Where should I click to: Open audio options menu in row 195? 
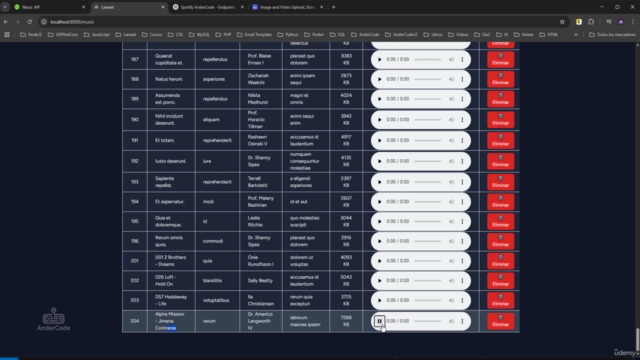(x=462, y=221)
